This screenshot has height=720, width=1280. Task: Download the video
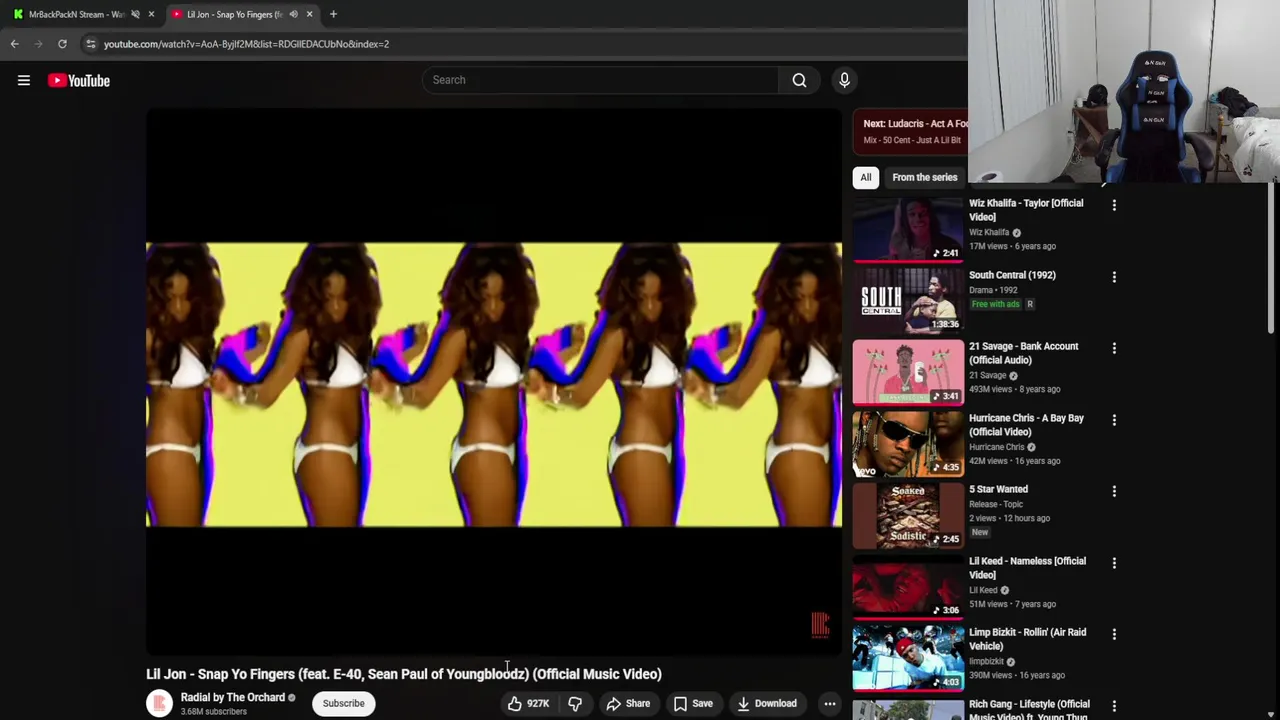[x=767, y=703]
